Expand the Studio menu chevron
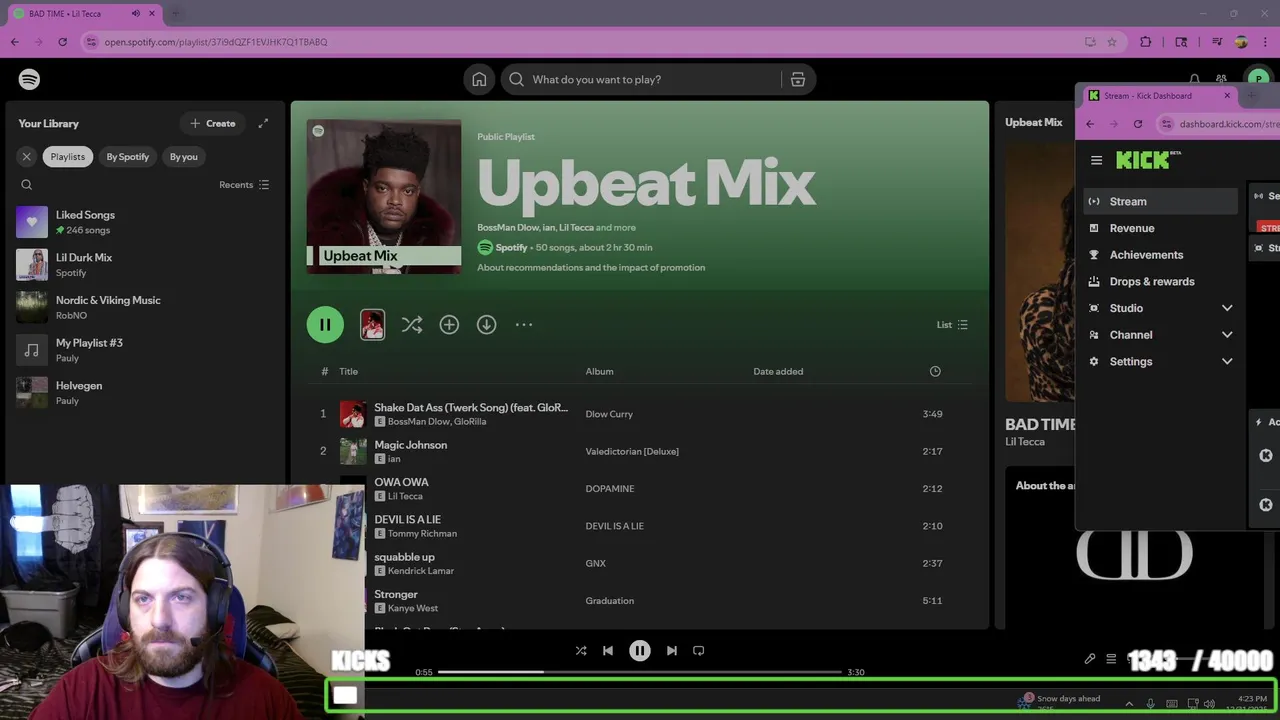The width and height of the screenshot is (1280, 720). [x=1227, y=308]
